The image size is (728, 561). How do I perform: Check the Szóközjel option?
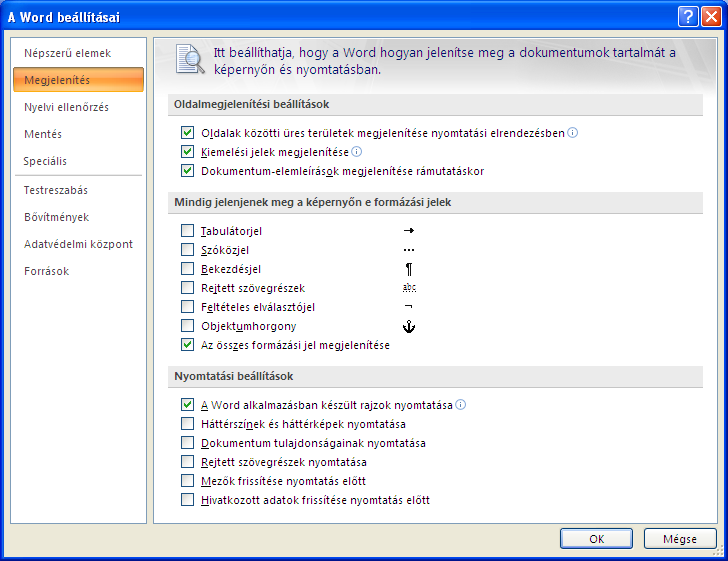click(187, 250)
